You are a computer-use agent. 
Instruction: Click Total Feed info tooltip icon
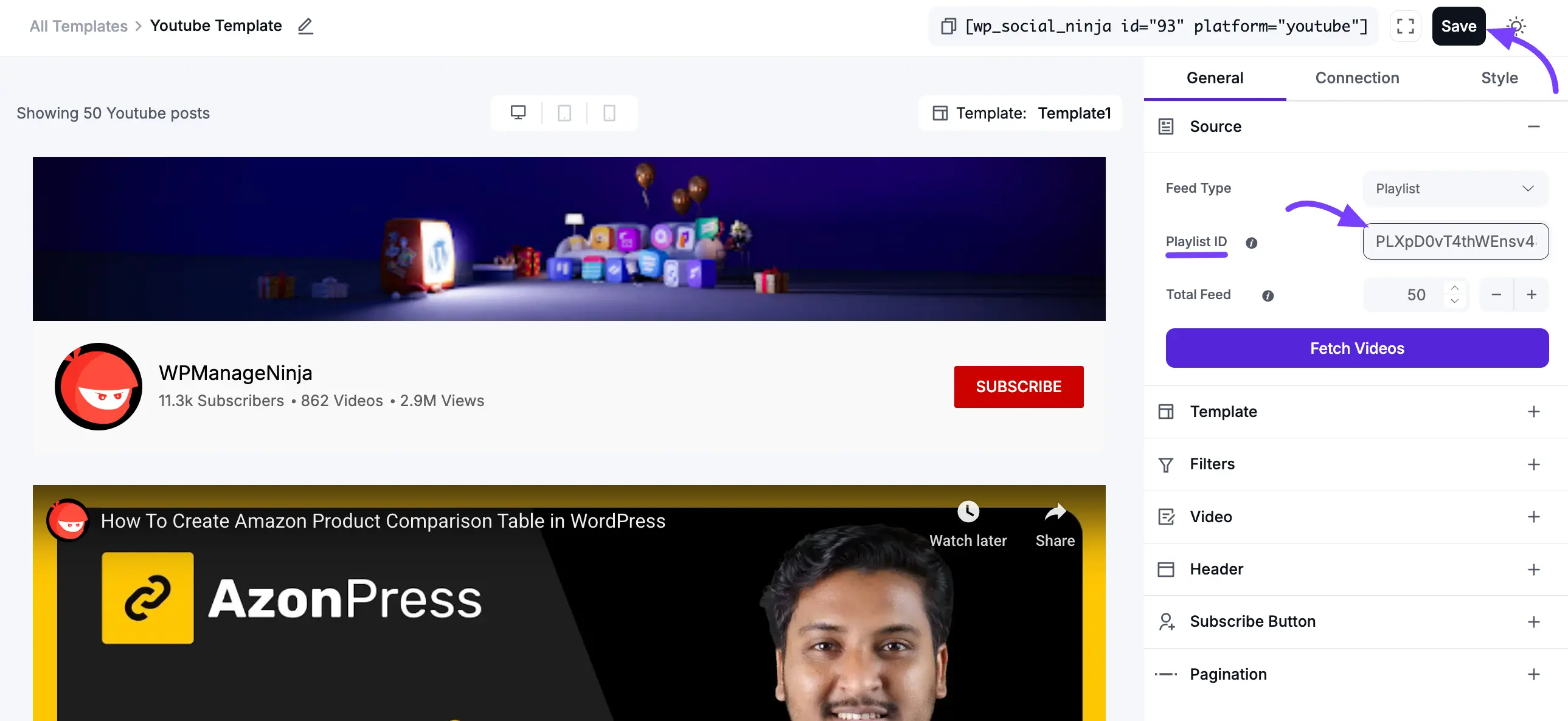pyautogui.click(x=1268, y=295)
